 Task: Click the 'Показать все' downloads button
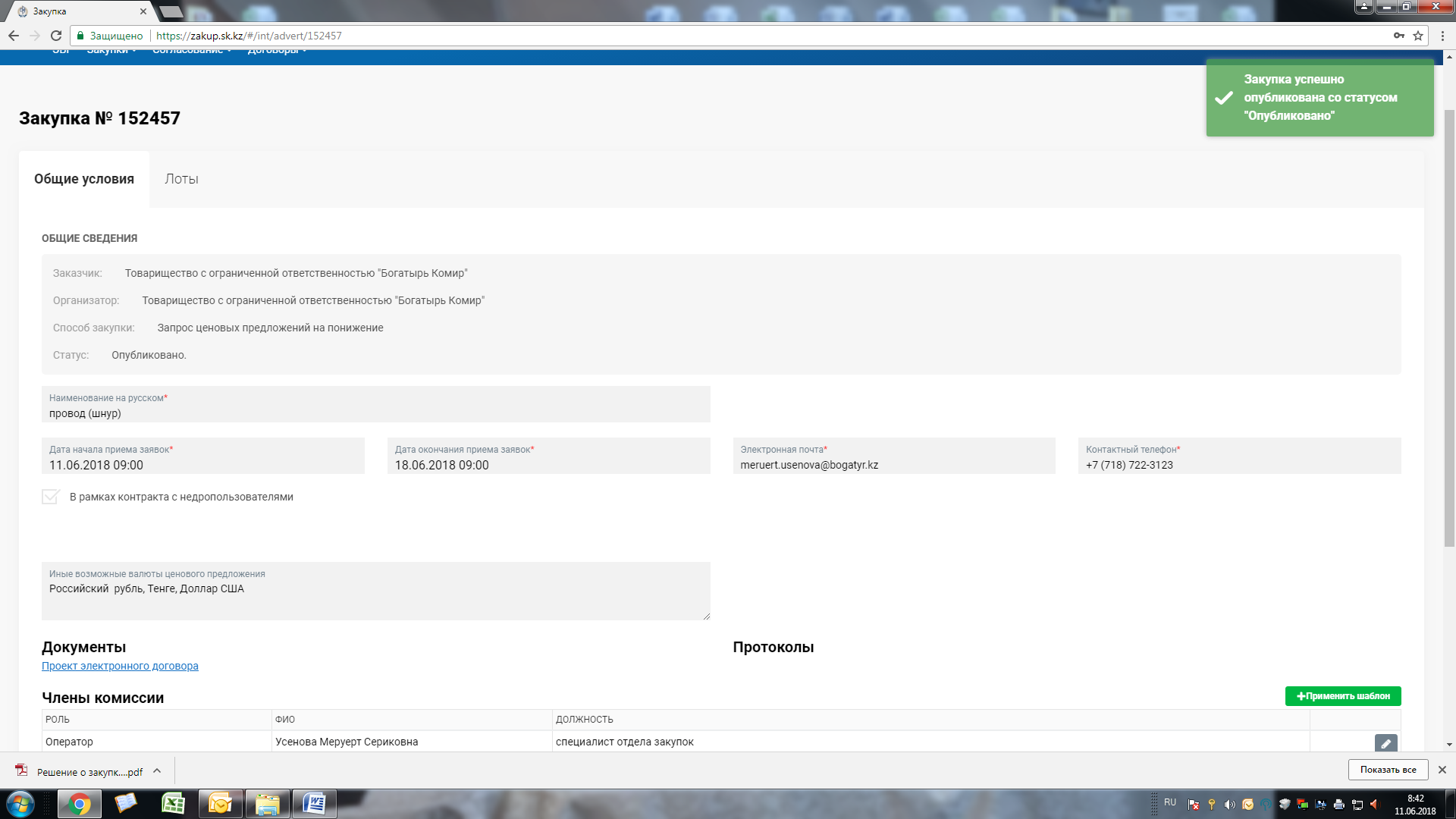[x=1388, y=770]
